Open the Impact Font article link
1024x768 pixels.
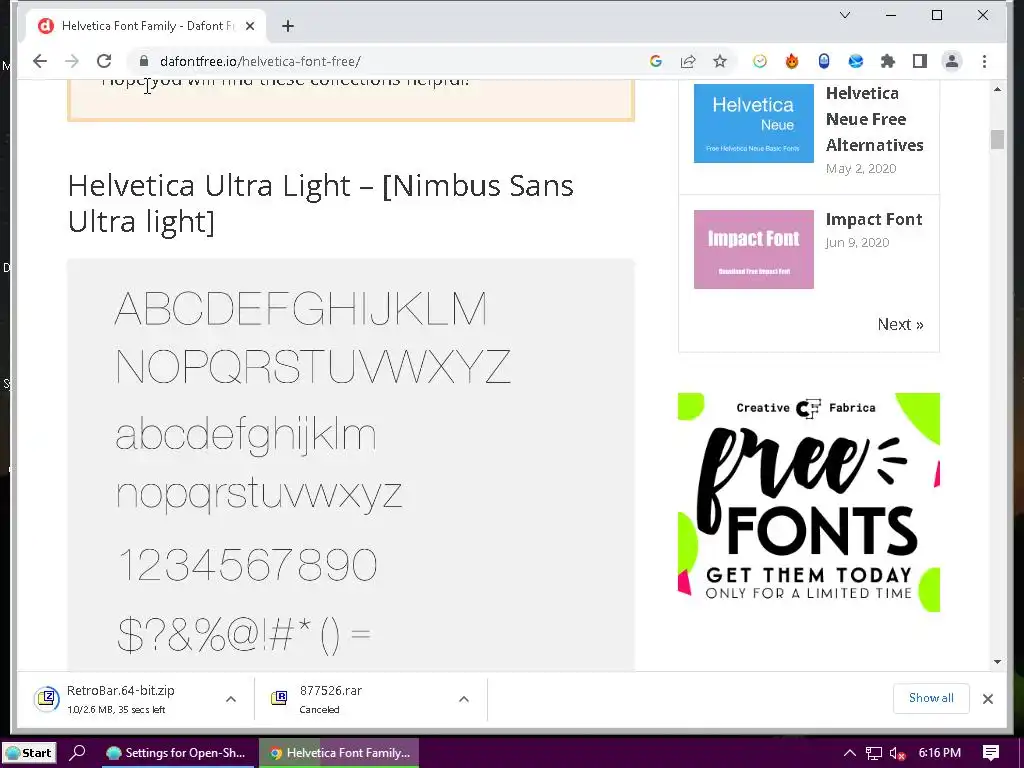874,219
